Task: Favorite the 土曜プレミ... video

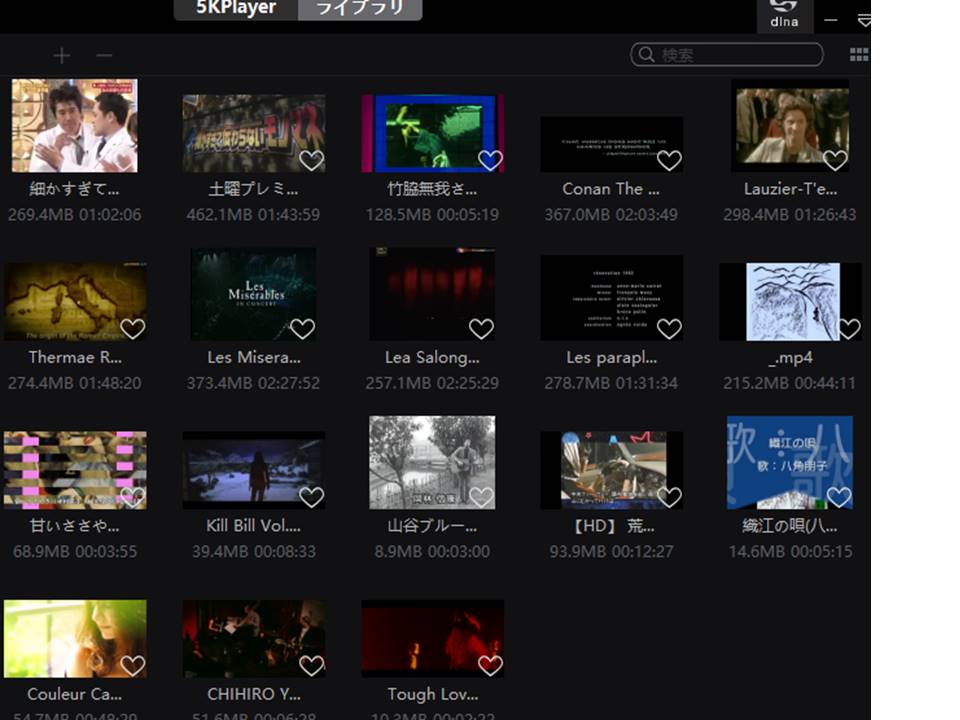Action: (x=312, y=160)
